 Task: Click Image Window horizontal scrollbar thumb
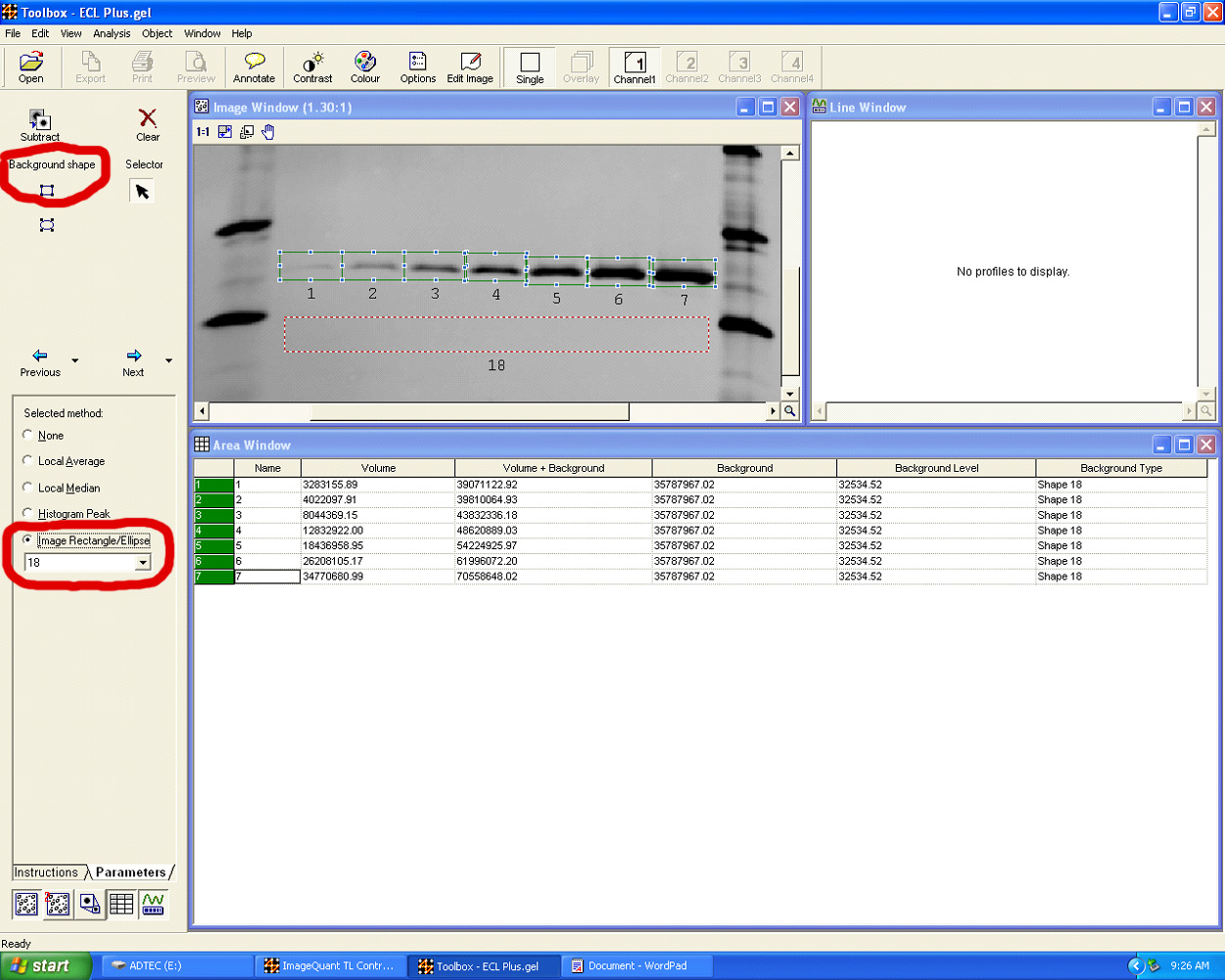(470, 411)
